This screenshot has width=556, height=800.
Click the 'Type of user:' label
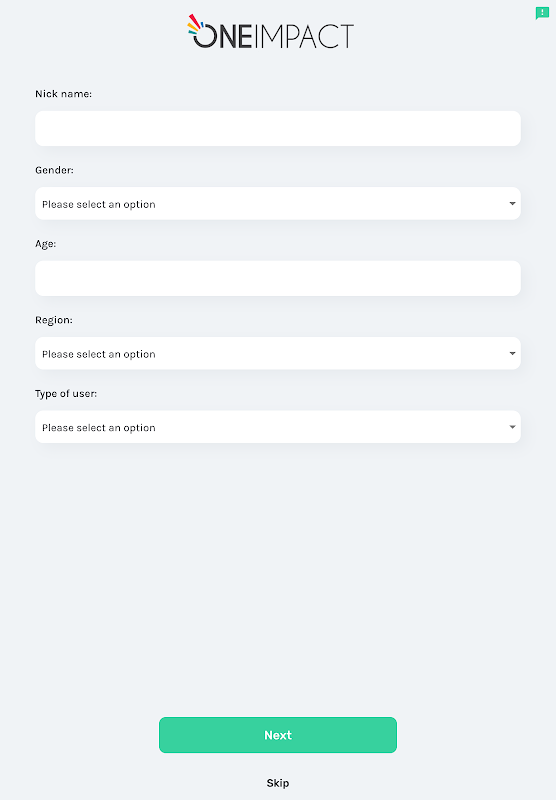66,394
